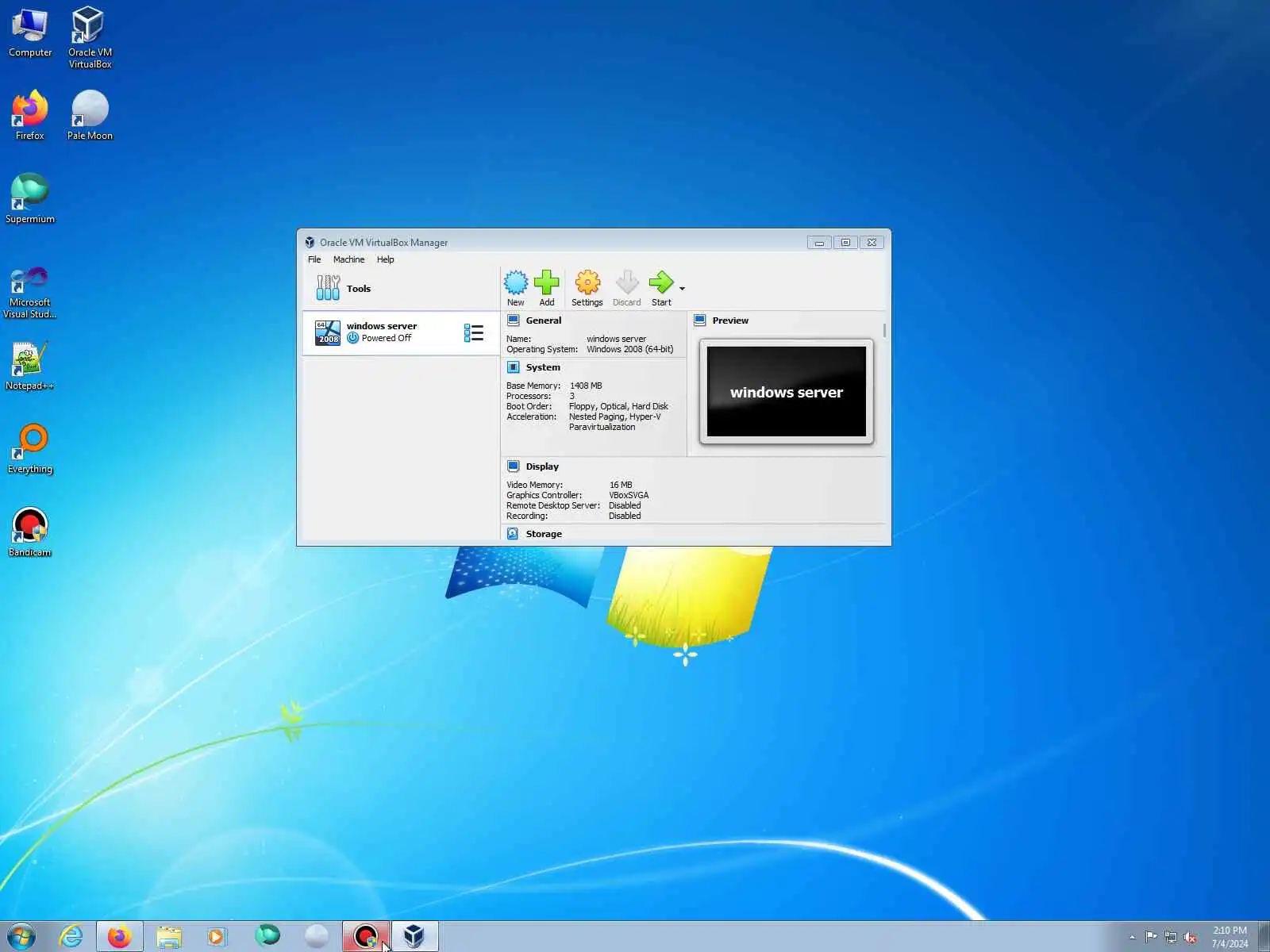Click Firefox in the taskbar
Image resolution: width=1270 pixels, height=952 pixels.
point(120,936)
